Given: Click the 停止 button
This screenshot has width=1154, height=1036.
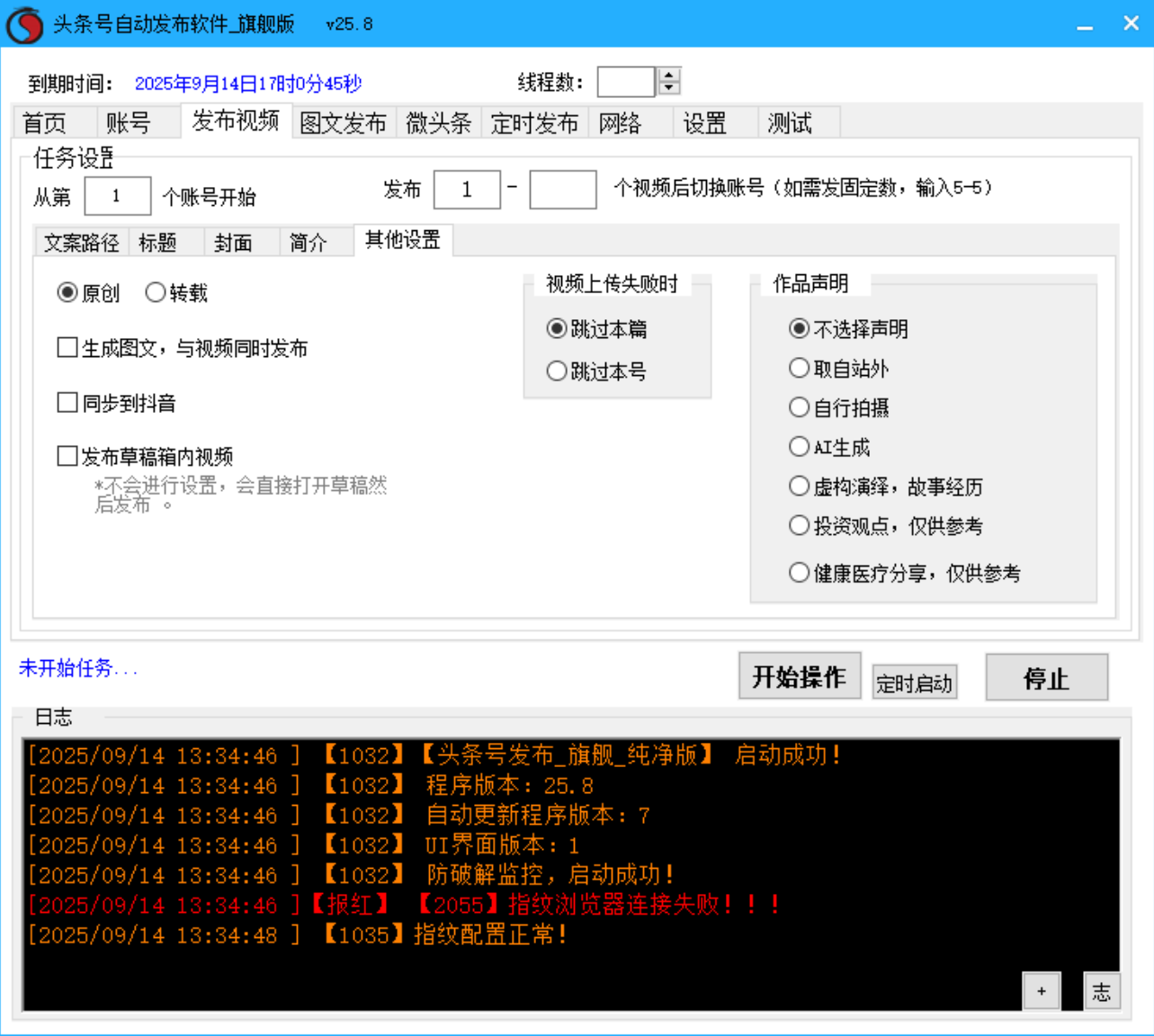Looking at the screenshot, I should coord(1046,677).
